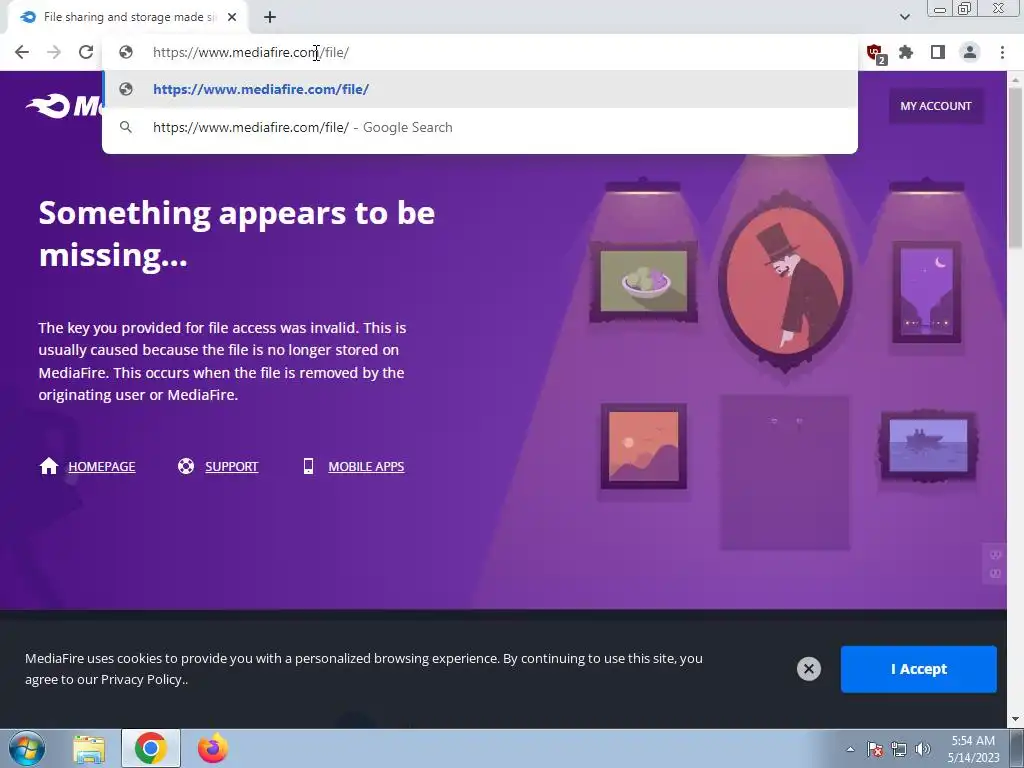Click the home icon beside HOMEPAGE
Image resolution: width=1024 pixels, height=768 pixels.
[49, 466]
